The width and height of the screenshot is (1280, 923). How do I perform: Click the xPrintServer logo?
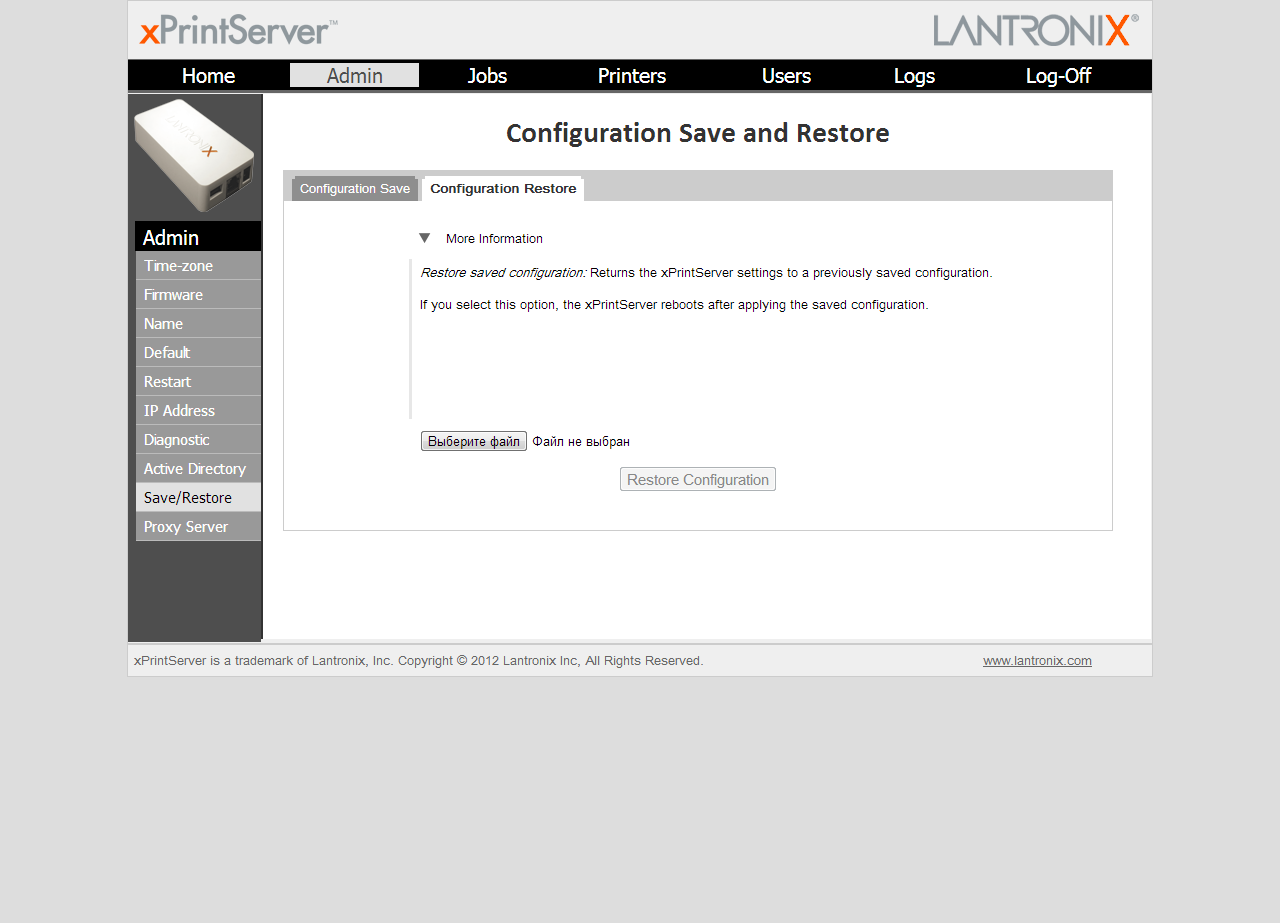tap(238, 31)
